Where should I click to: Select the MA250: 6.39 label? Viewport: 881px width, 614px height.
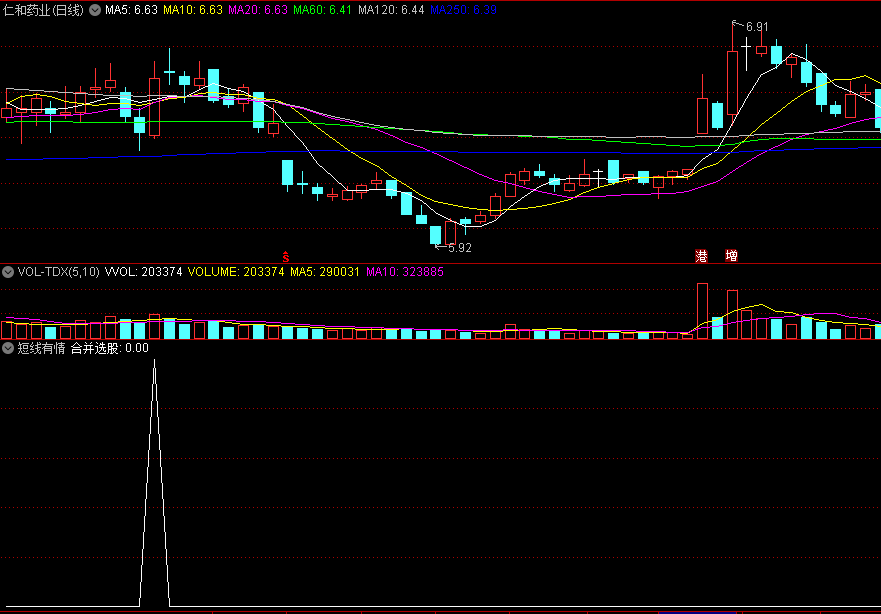(464, 10)
